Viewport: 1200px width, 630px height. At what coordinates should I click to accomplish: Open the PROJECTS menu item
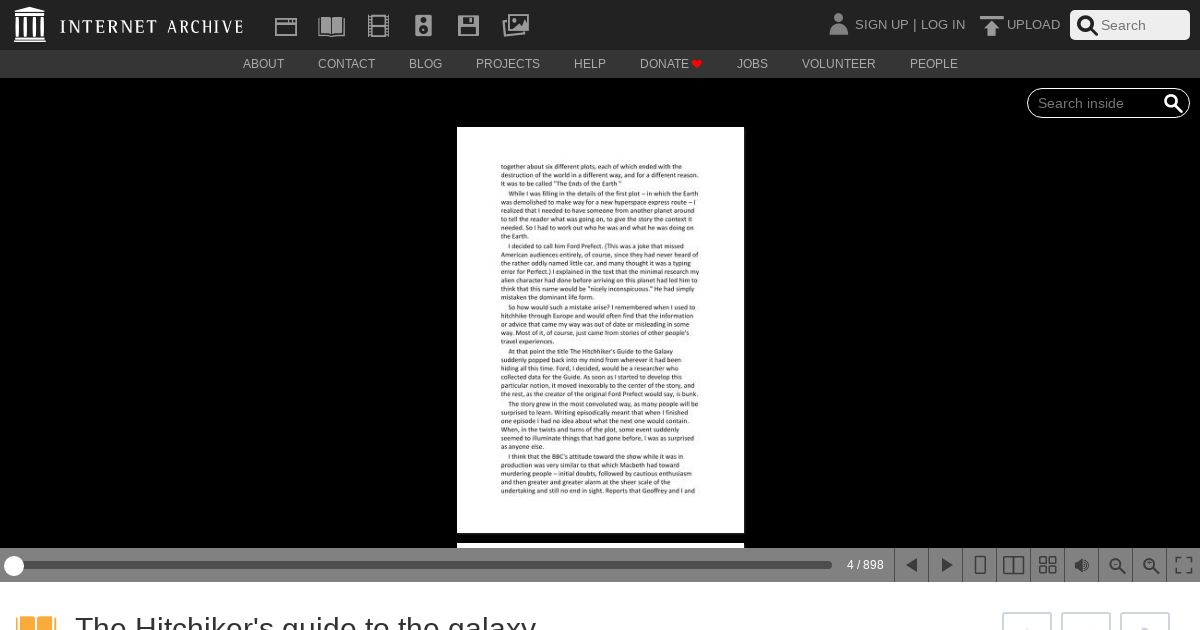508,64
